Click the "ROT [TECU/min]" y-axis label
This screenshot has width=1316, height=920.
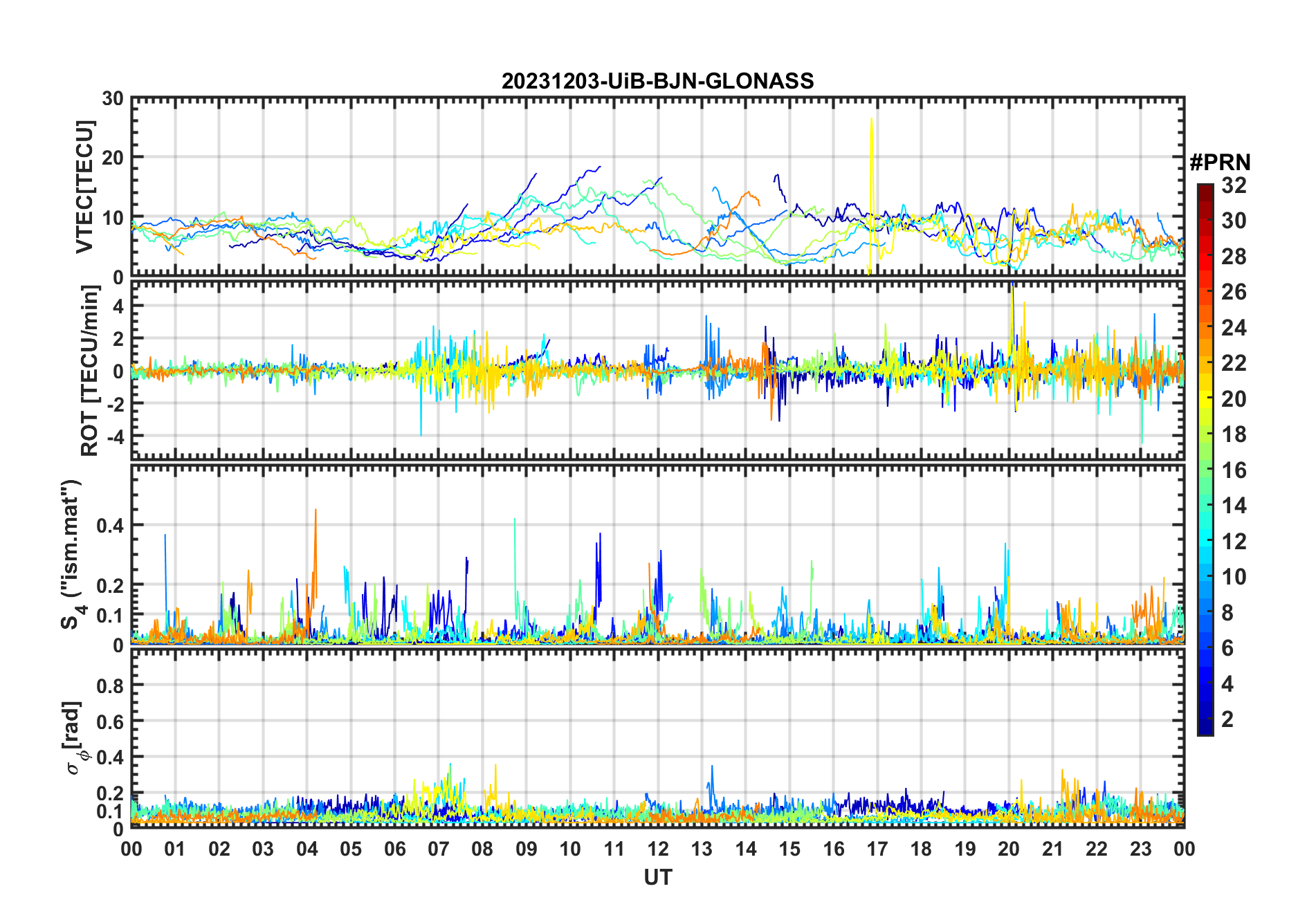(x=90, y=371)
